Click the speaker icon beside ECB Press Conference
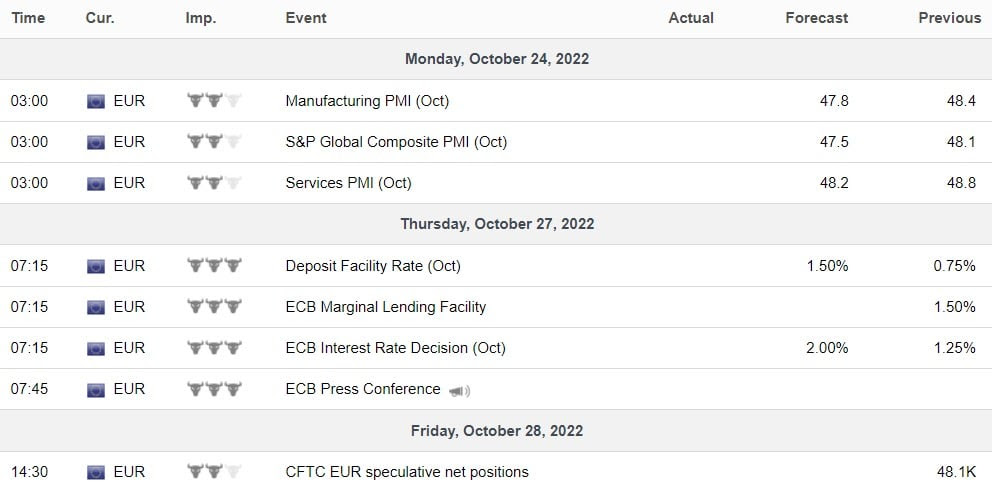The image size is (992, 491). click(459, 391)
